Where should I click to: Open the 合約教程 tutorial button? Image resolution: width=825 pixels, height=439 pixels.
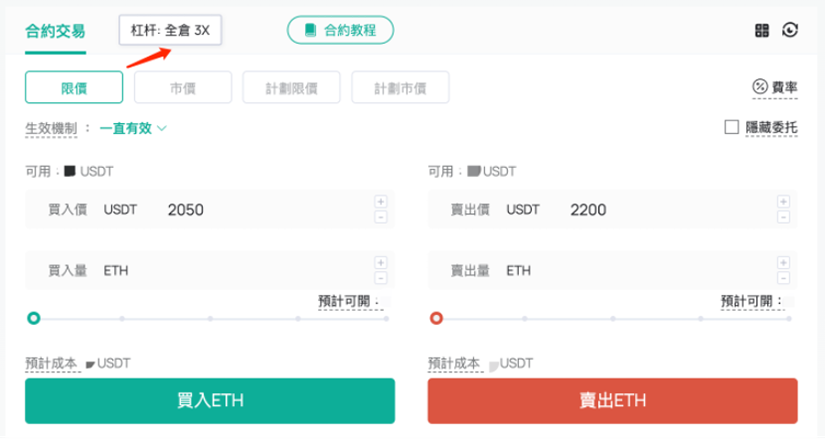[340, 30]
